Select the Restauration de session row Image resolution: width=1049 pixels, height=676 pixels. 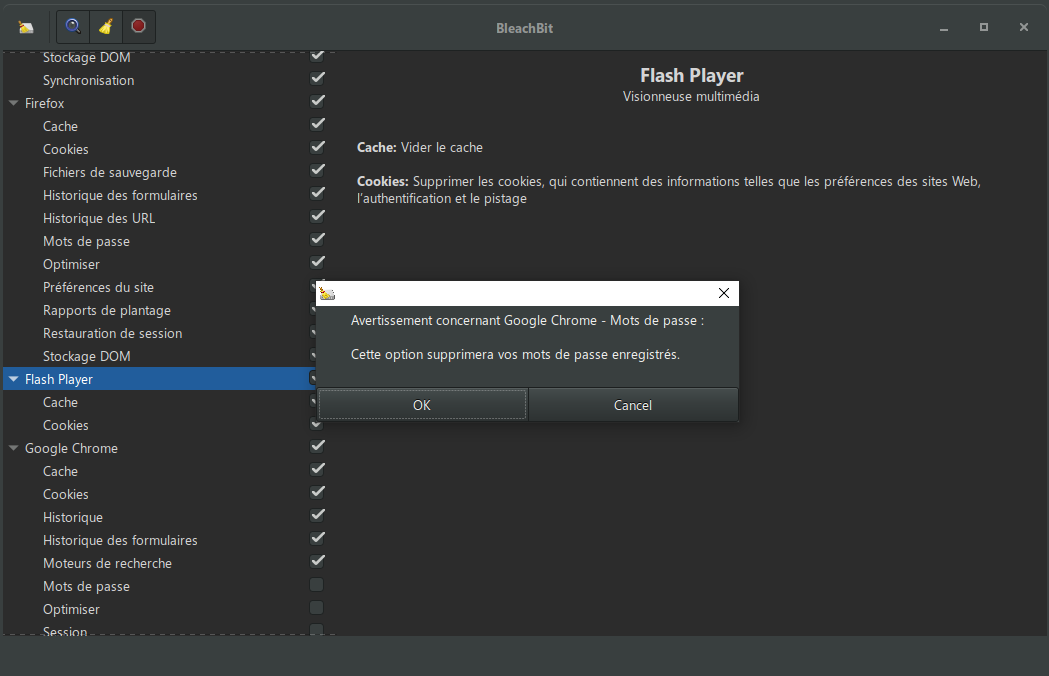point(112,333)
